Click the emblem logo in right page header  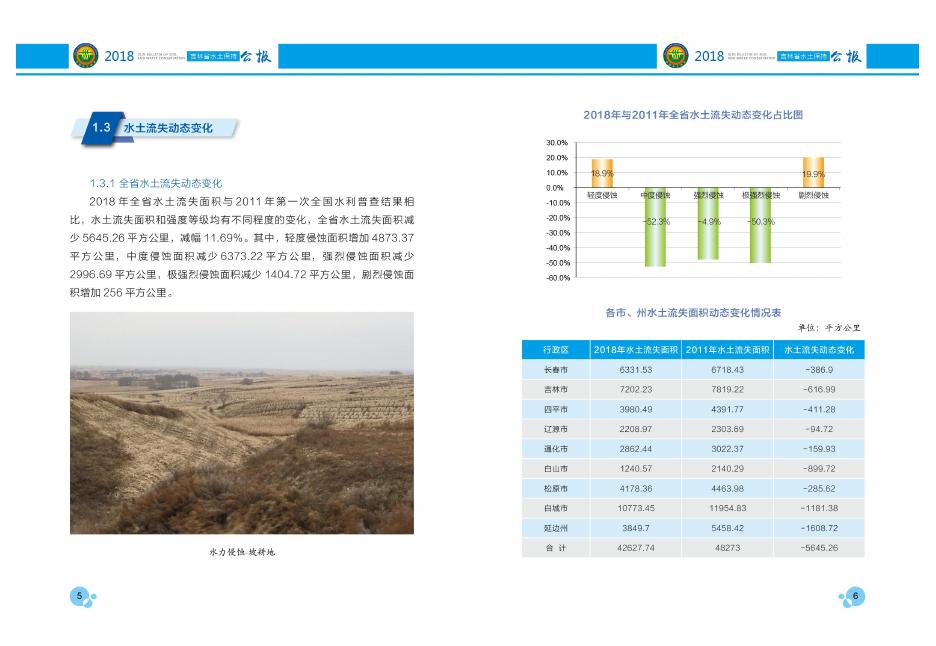677,56
